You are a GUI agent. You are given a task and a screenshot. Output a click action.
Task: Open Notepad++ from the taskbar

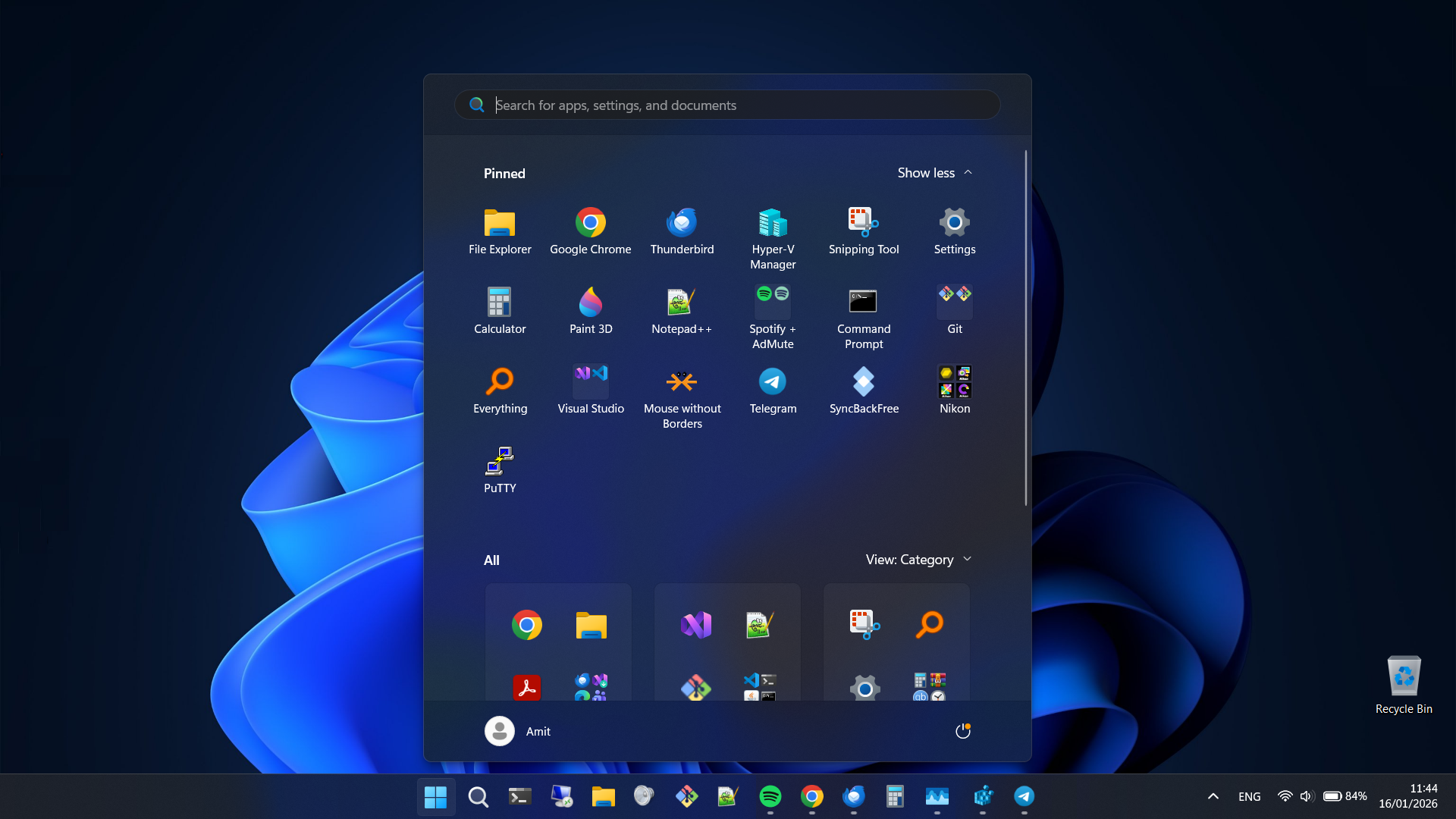pos(728,796)
